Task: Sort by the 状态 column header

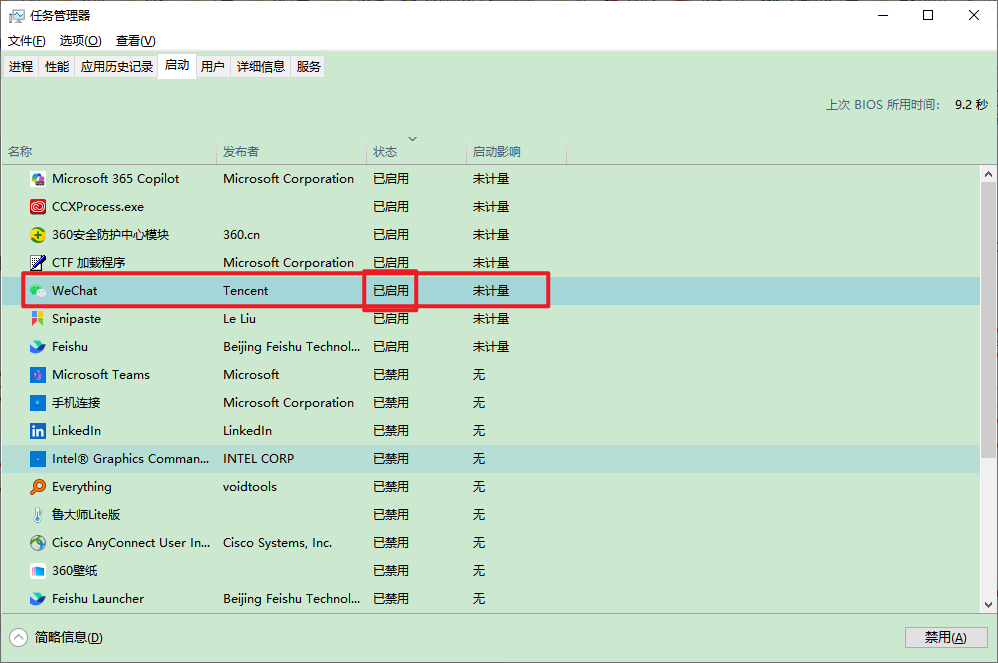Action: click(x=417, y=150)
